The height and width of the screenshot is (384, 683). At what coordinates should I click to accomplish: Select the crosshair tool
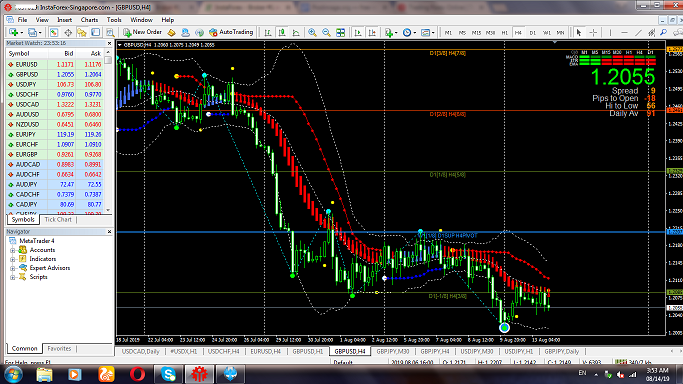click(x=593, y=32)
